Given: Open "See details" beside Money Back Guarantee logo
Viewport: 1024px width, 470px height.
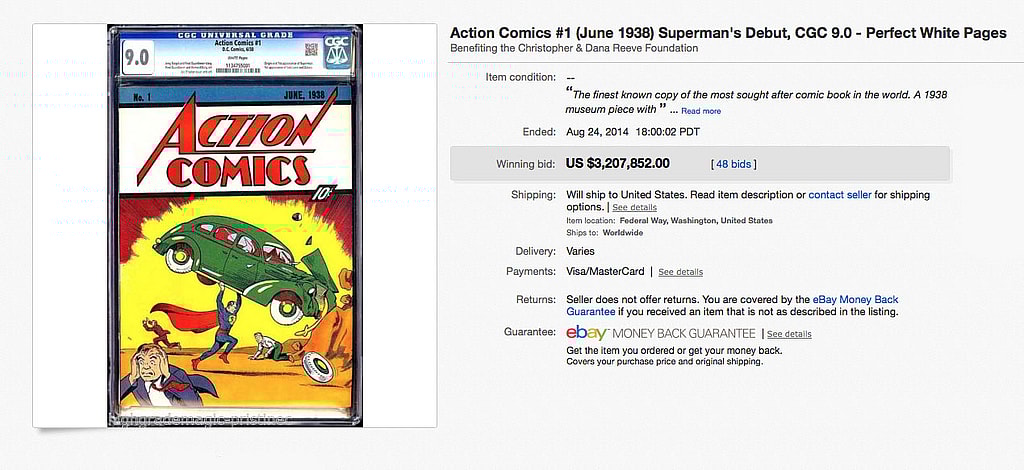Looking at the screenshot, I should tap(789, 334).
